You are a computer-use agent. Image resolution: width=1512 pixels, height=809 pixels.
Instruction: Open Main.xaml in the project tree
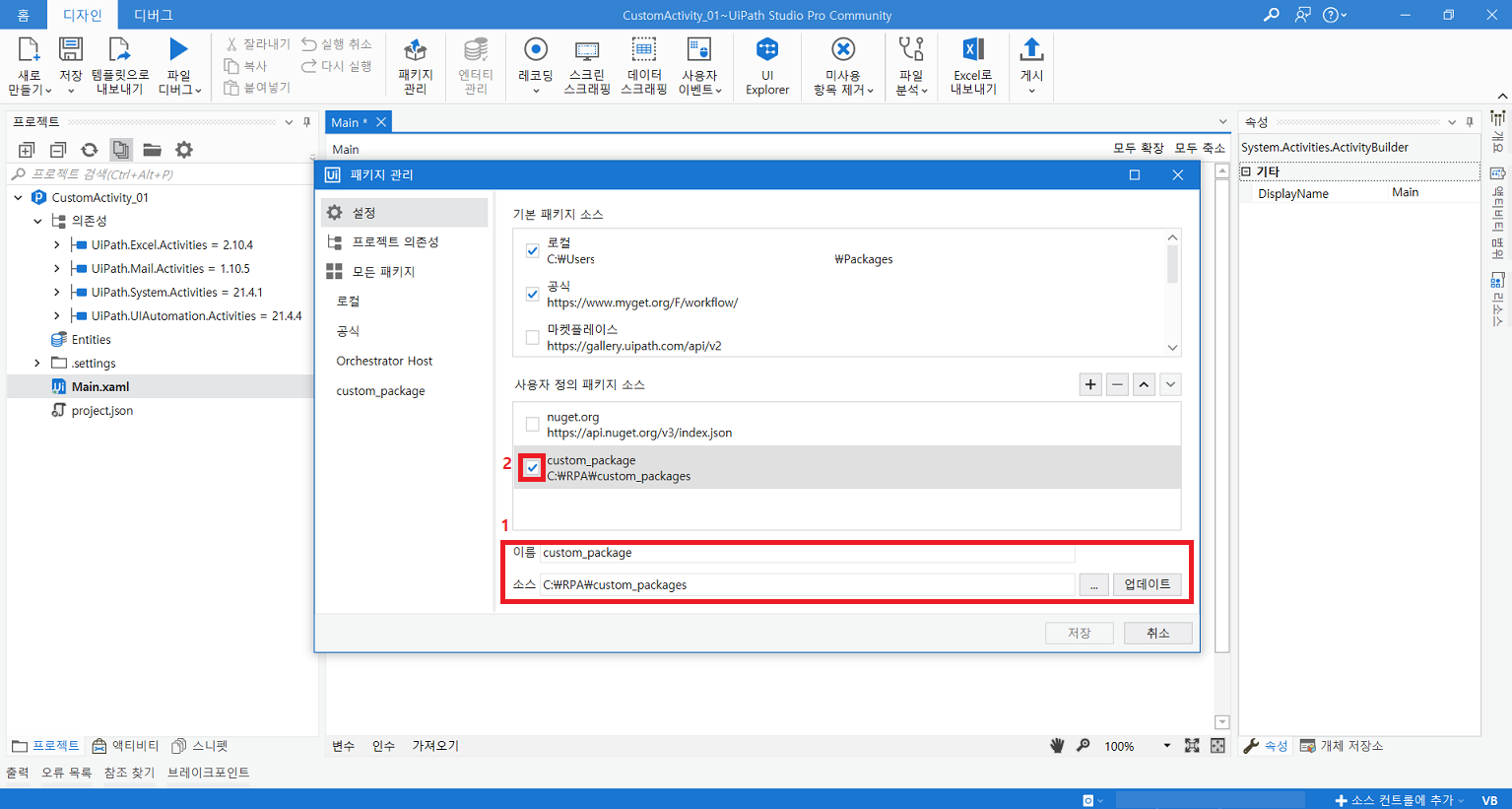click(99, 386)
